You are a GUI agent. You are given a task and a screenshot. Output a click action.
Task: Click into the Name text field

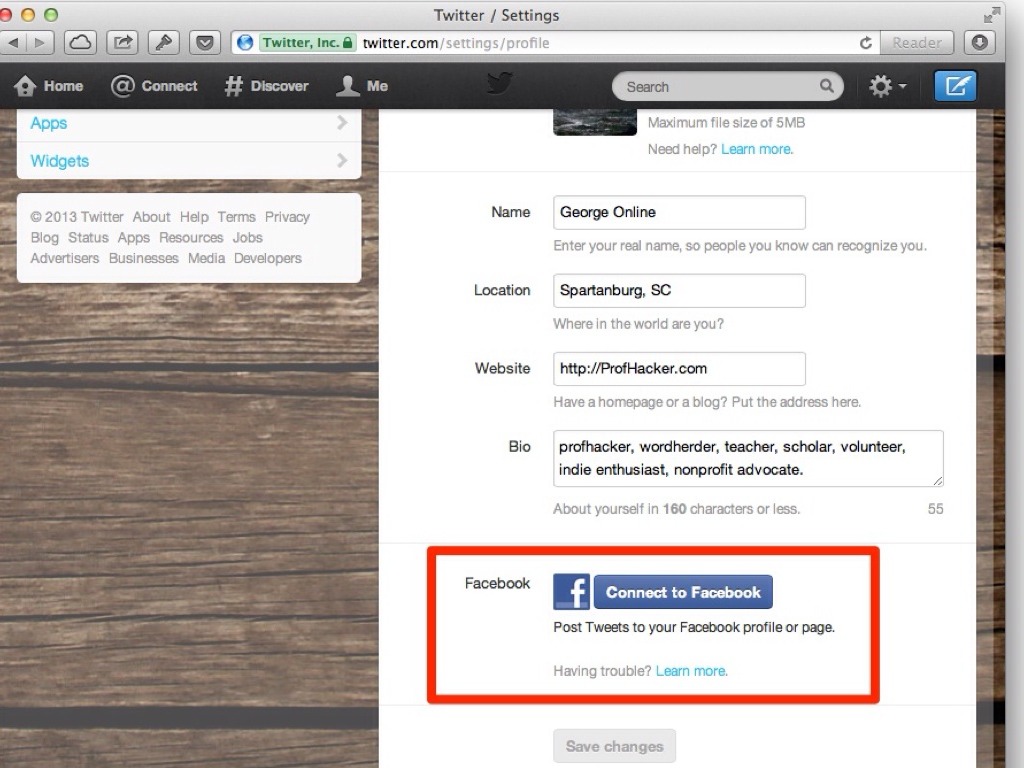679,212
